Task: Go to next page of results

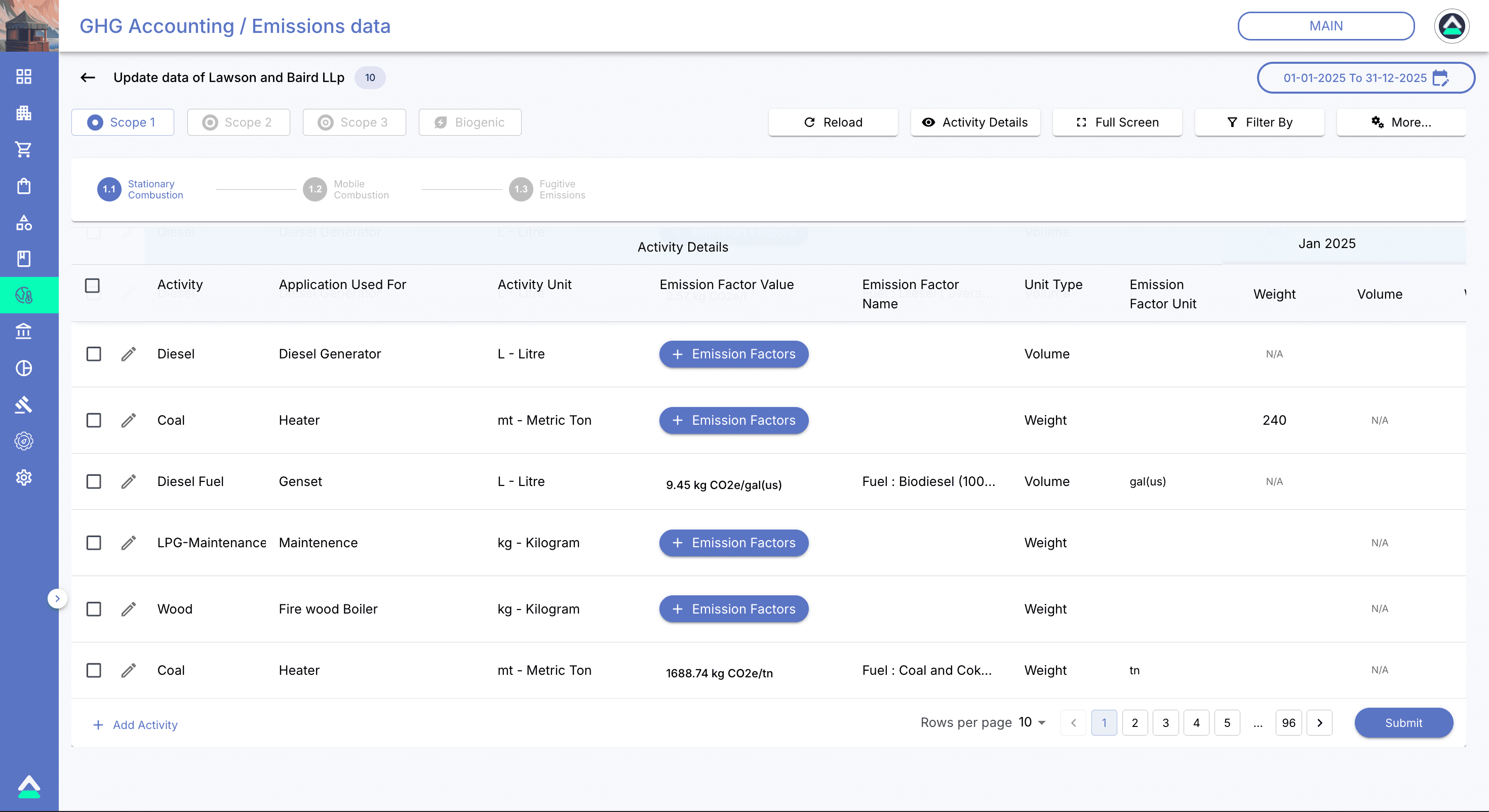Action: pos(1320,723)
